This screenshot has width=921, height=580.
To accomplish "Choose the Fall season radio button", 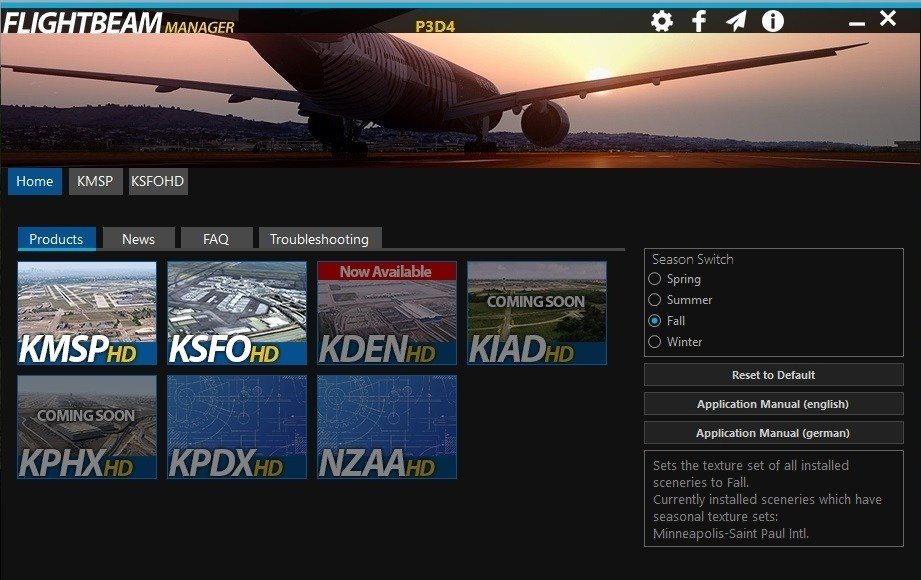I will tap(655, 321).
